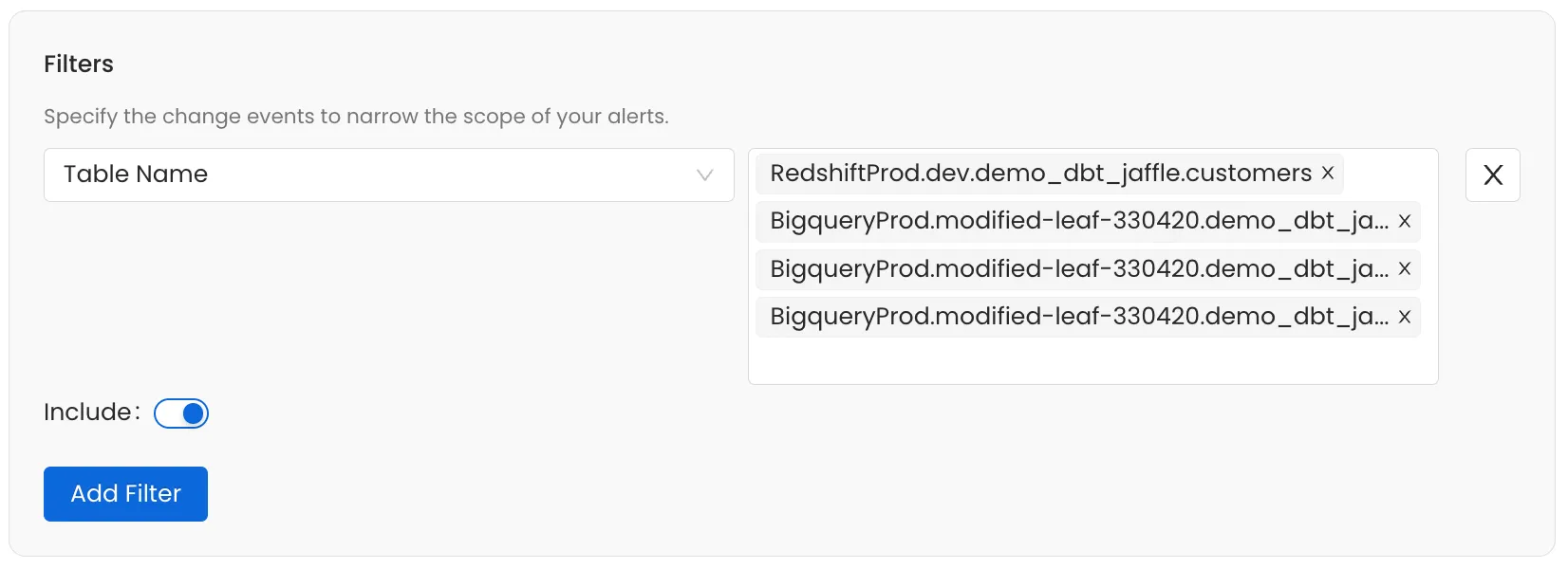
Task: Remove the first BigqueryProd table tag
Action: (1405, 221)
